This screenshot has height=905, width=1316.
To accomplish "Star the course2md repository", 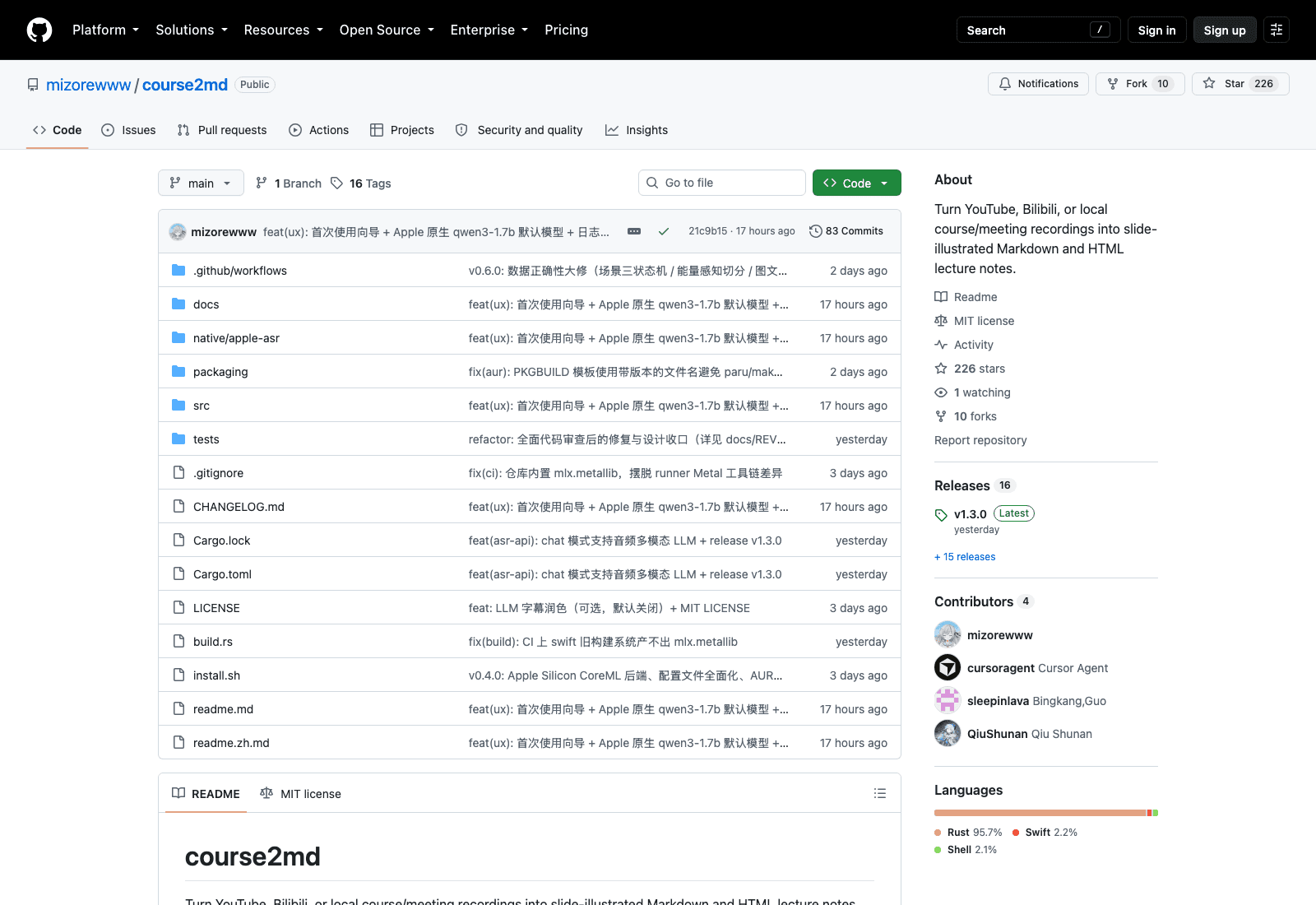I will coord(1240,84).
